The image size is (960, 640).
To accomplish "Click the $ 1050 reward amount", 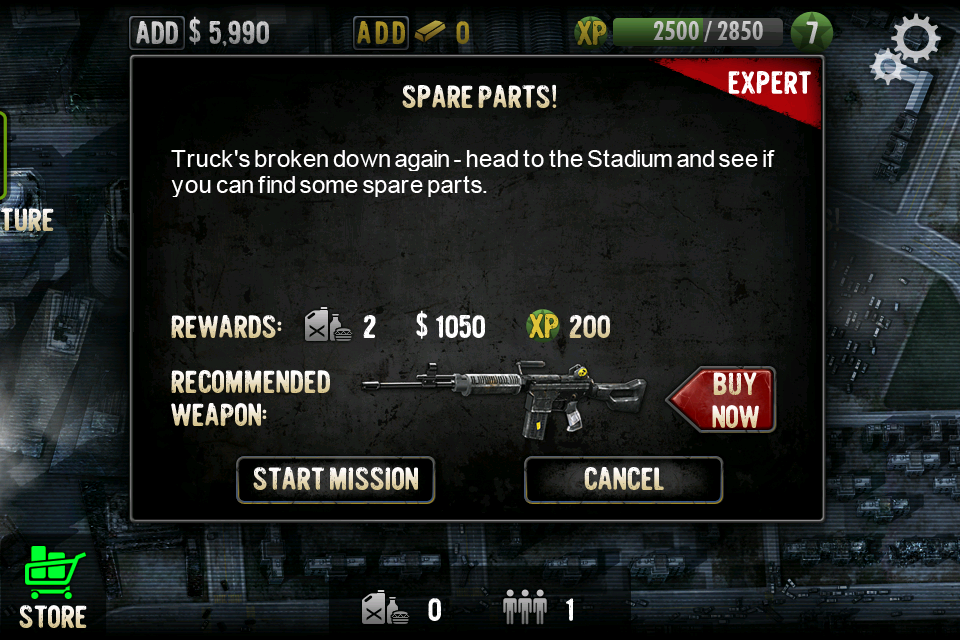I will (x=451, y=326).
